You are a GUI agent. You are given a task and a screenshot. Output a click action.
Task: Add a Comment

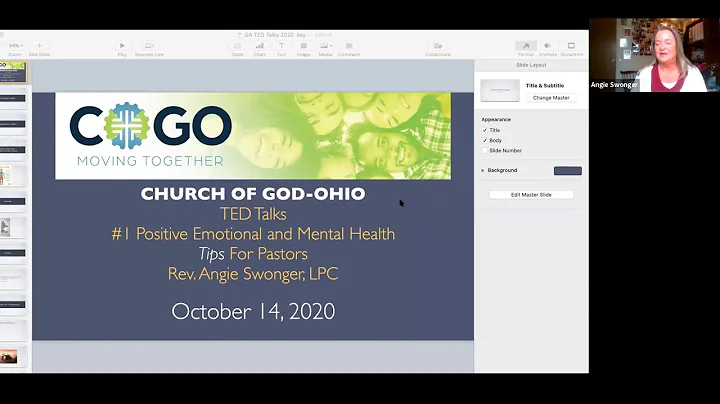pos(349,45)
